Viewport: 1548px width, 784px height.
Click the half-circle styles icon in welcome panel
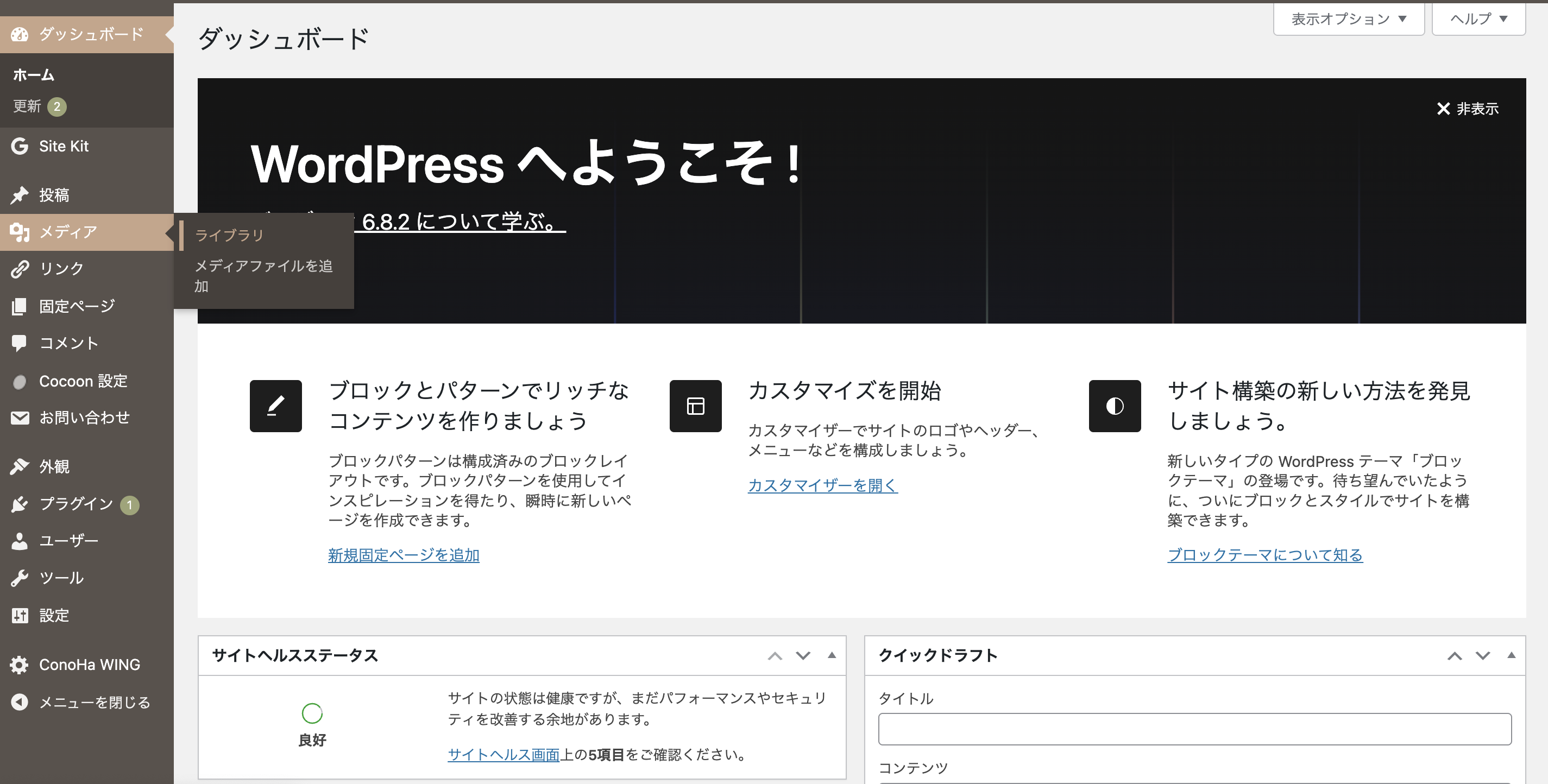click(1115, 406)
